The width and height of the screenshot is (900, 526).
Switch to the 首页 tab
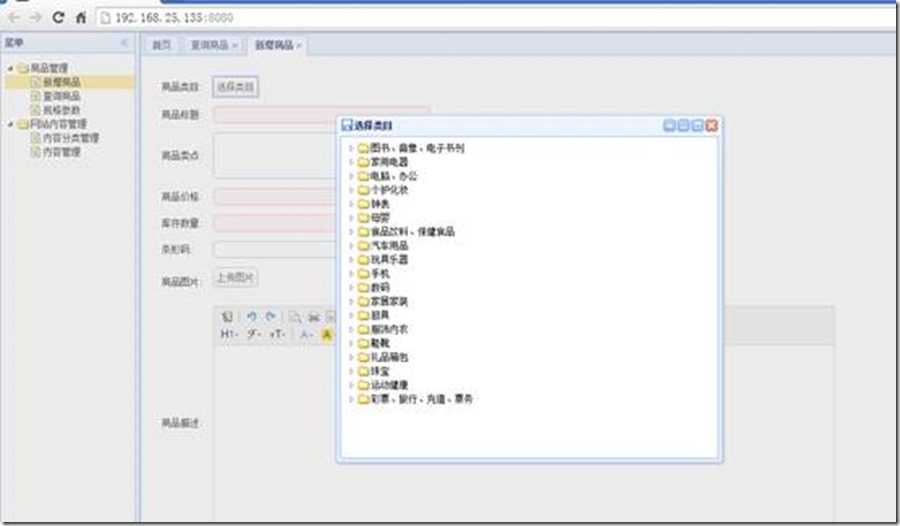(161, 45)
